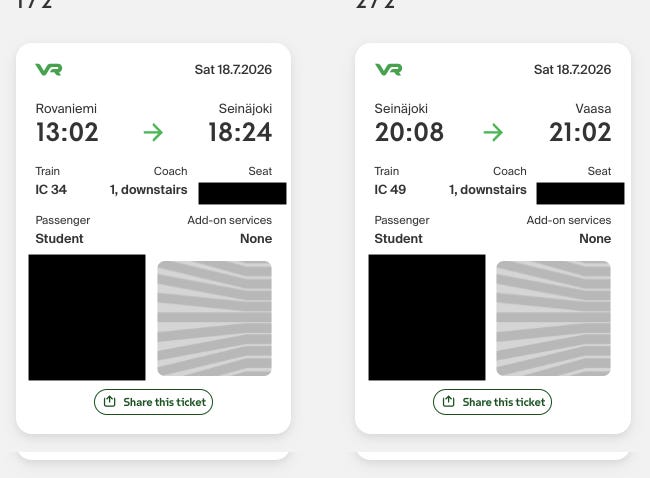Click green arrow between Seinäjoki and Vaasa
The height and width of the screenshot is (478, 650).
tap(493, 133)
